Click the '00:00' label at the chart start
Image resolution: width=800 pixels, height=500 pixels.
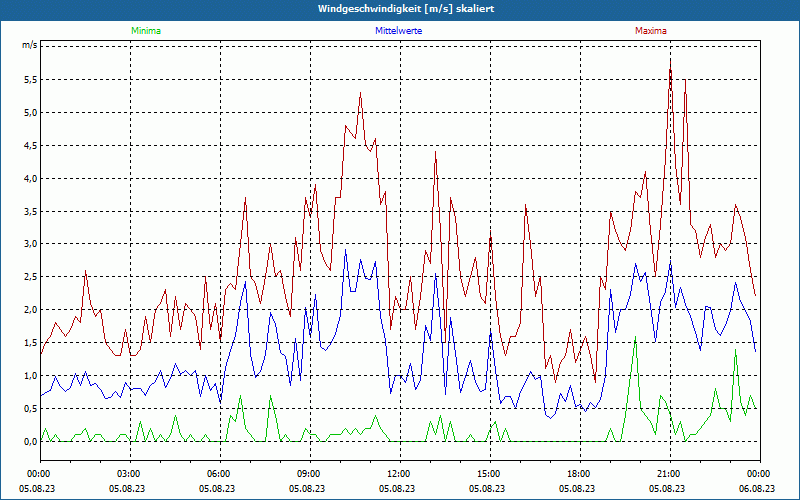tap(38, 474)
